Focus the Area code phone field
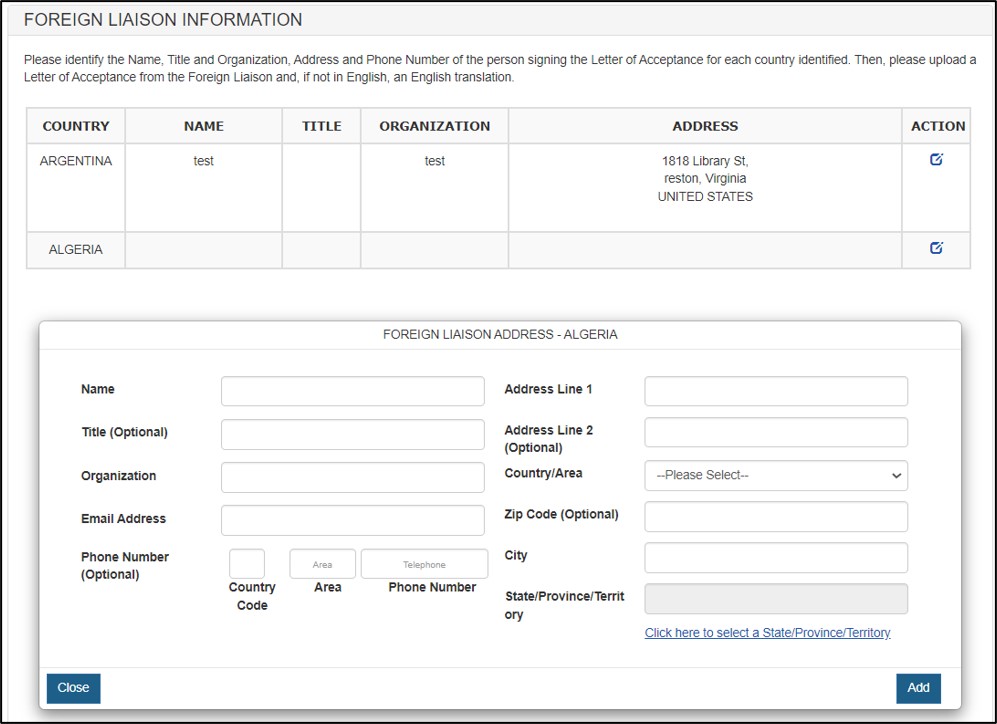This screenshot has height=724, width=997. (322, 564)
